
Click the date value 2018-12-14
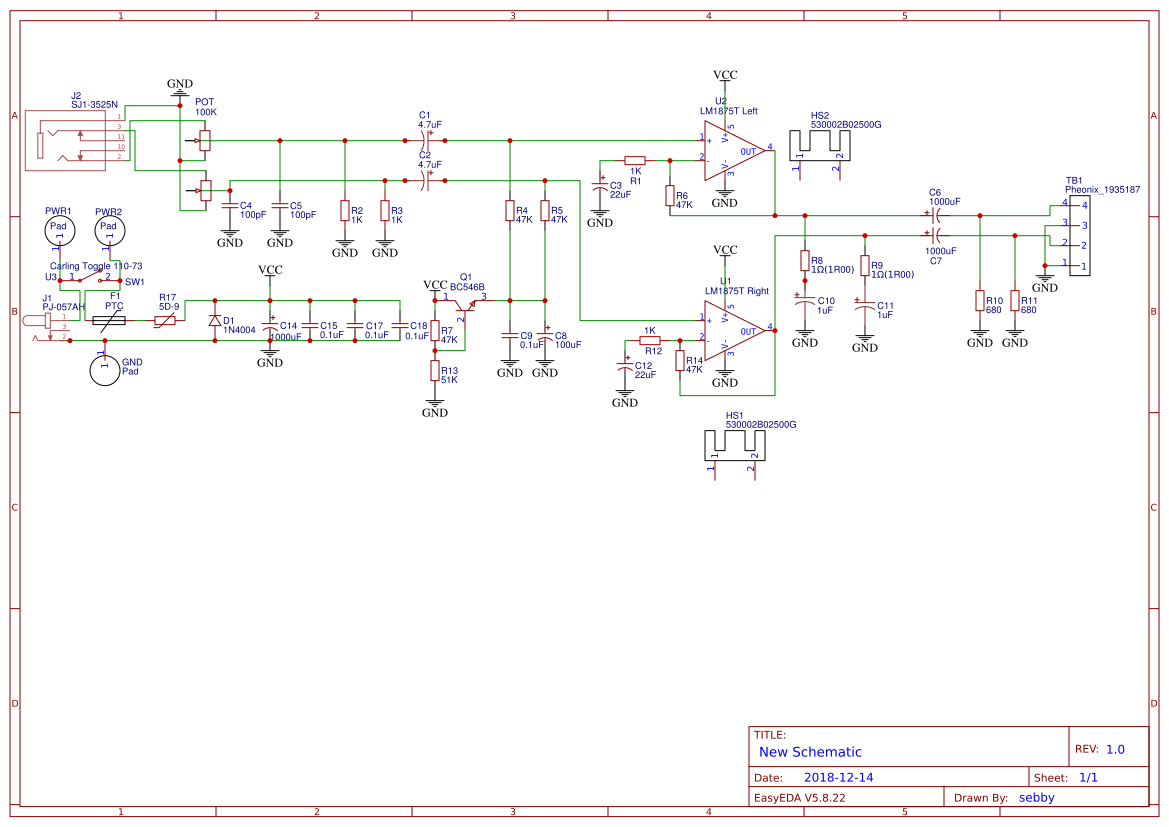coord(839,777)
